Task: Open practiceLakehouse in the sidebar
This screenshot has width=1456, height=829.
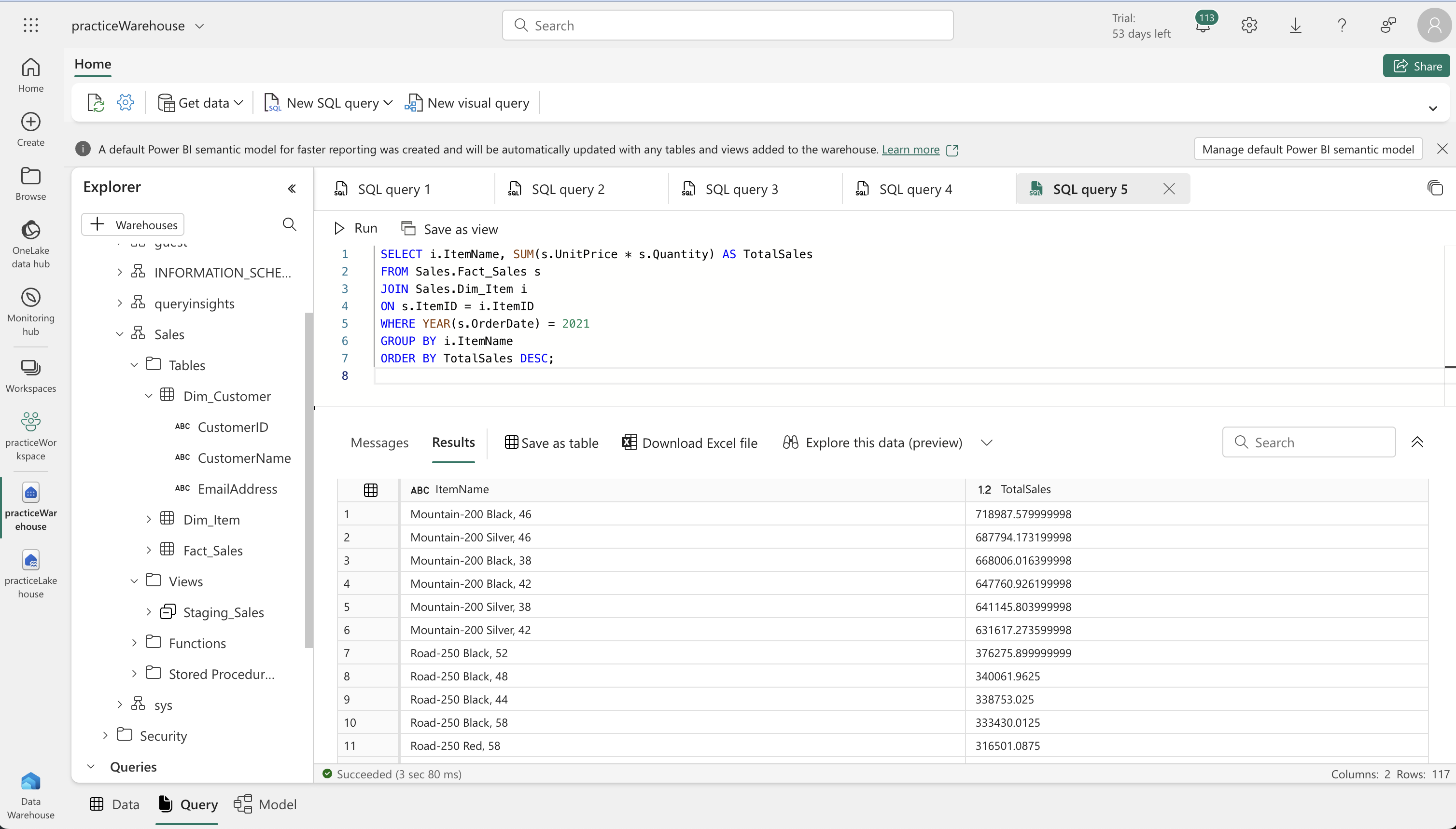Action: pyautogui.click(x=31, y=575)
